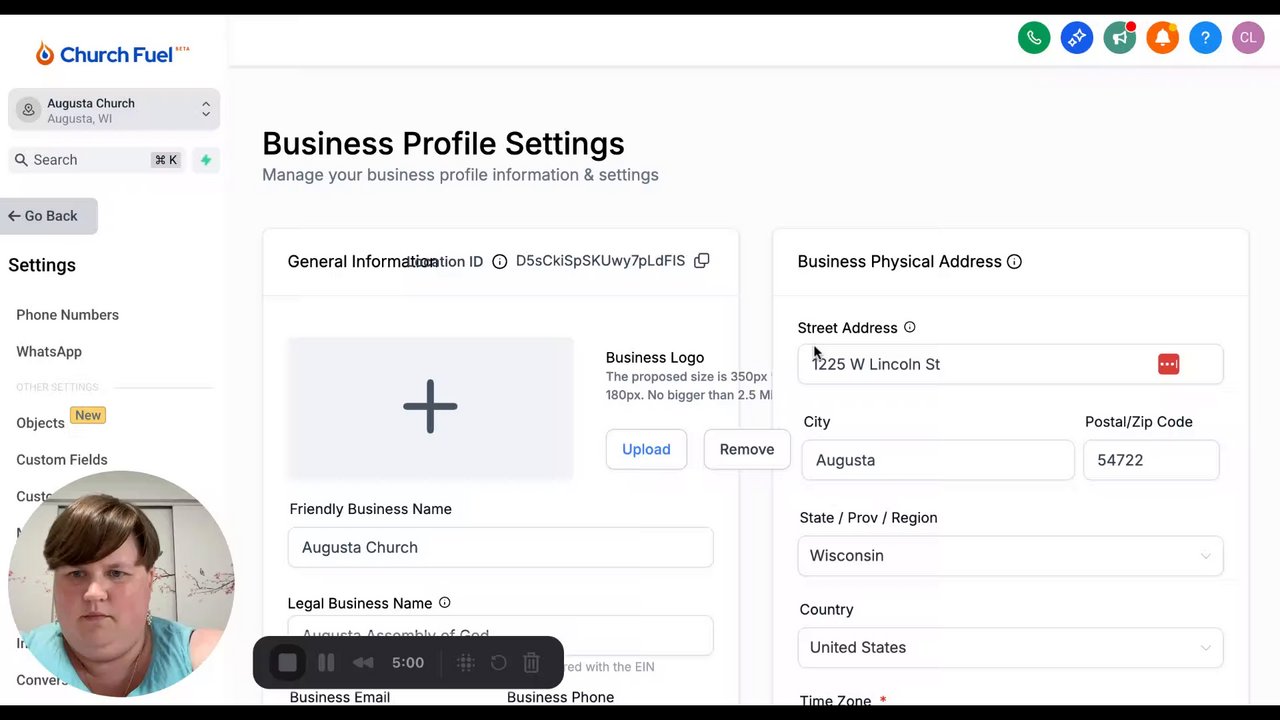The height and width of the screenshot is (720, 1280).
Task: Stop the screen recording
Action: click(x=287, y=663)
